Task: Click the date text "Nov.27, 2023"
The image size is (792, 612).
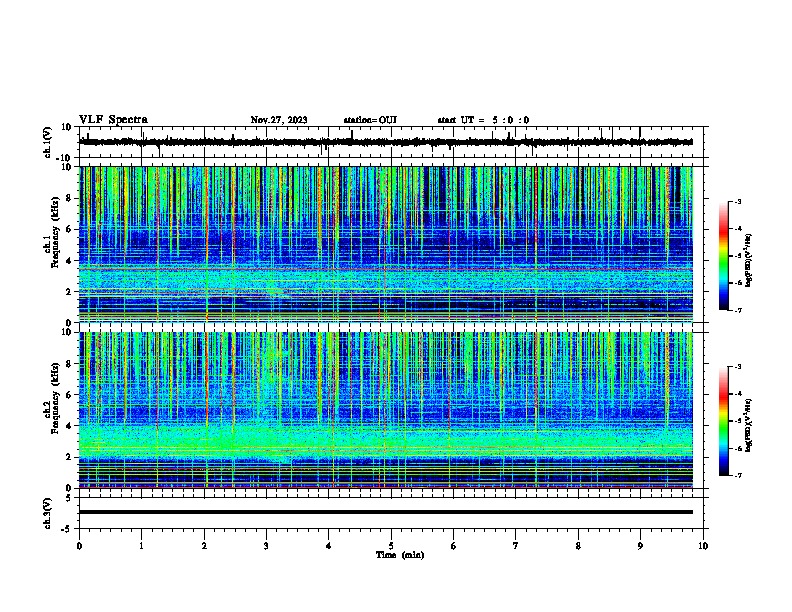Action: point(279,120)
